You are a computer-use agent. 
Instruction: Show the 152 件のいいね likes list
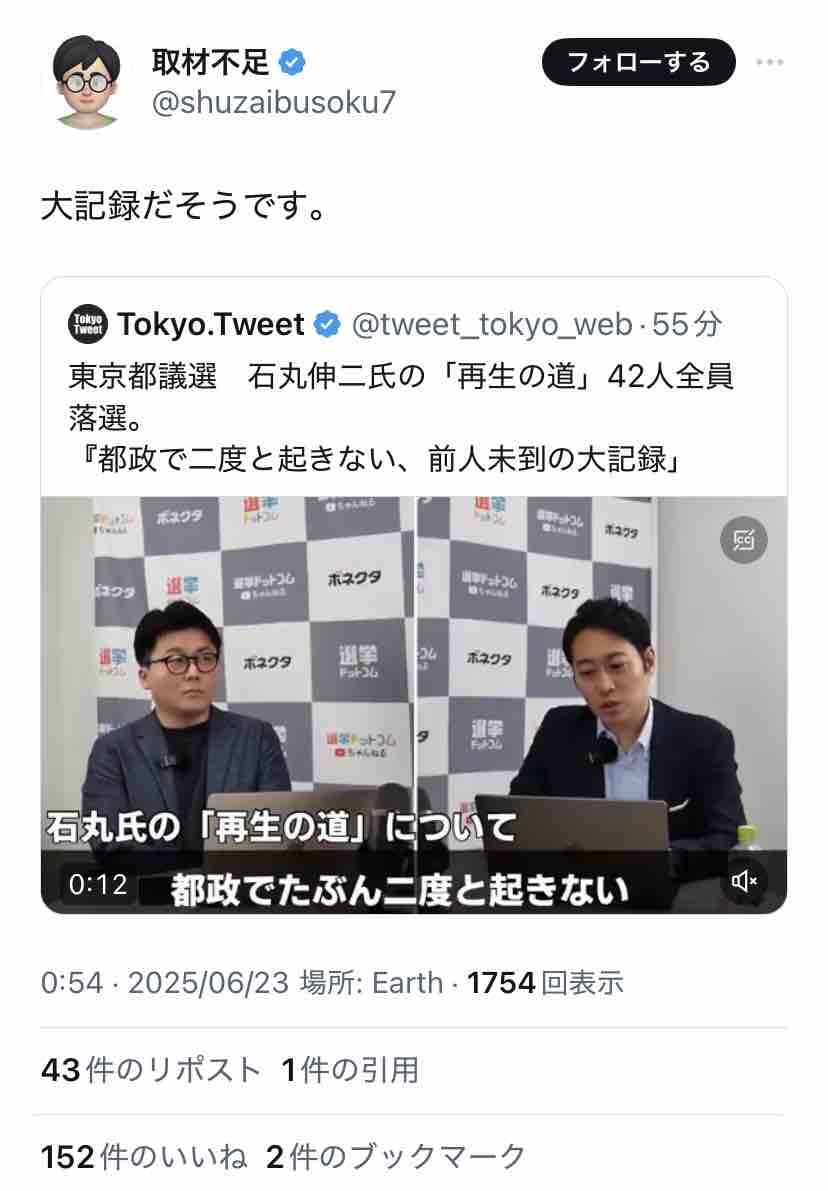(x=144, y=1157)
